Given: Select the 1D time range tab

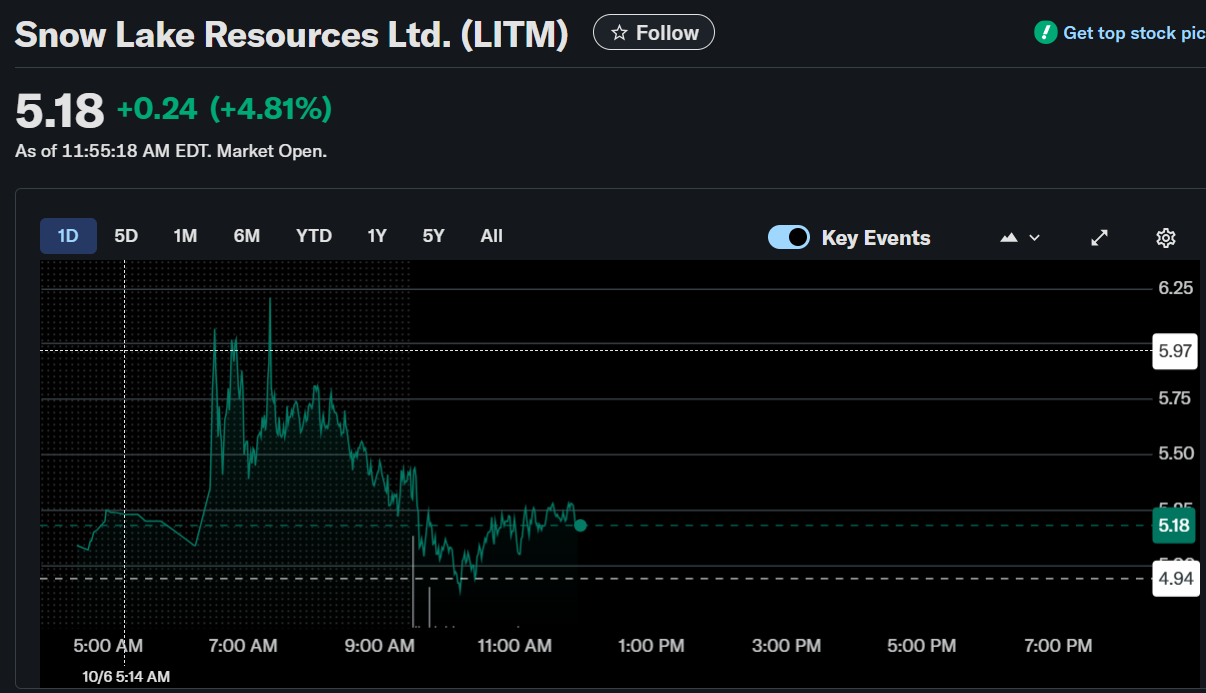Looking at the screenshot, I should tap(68, 236).
